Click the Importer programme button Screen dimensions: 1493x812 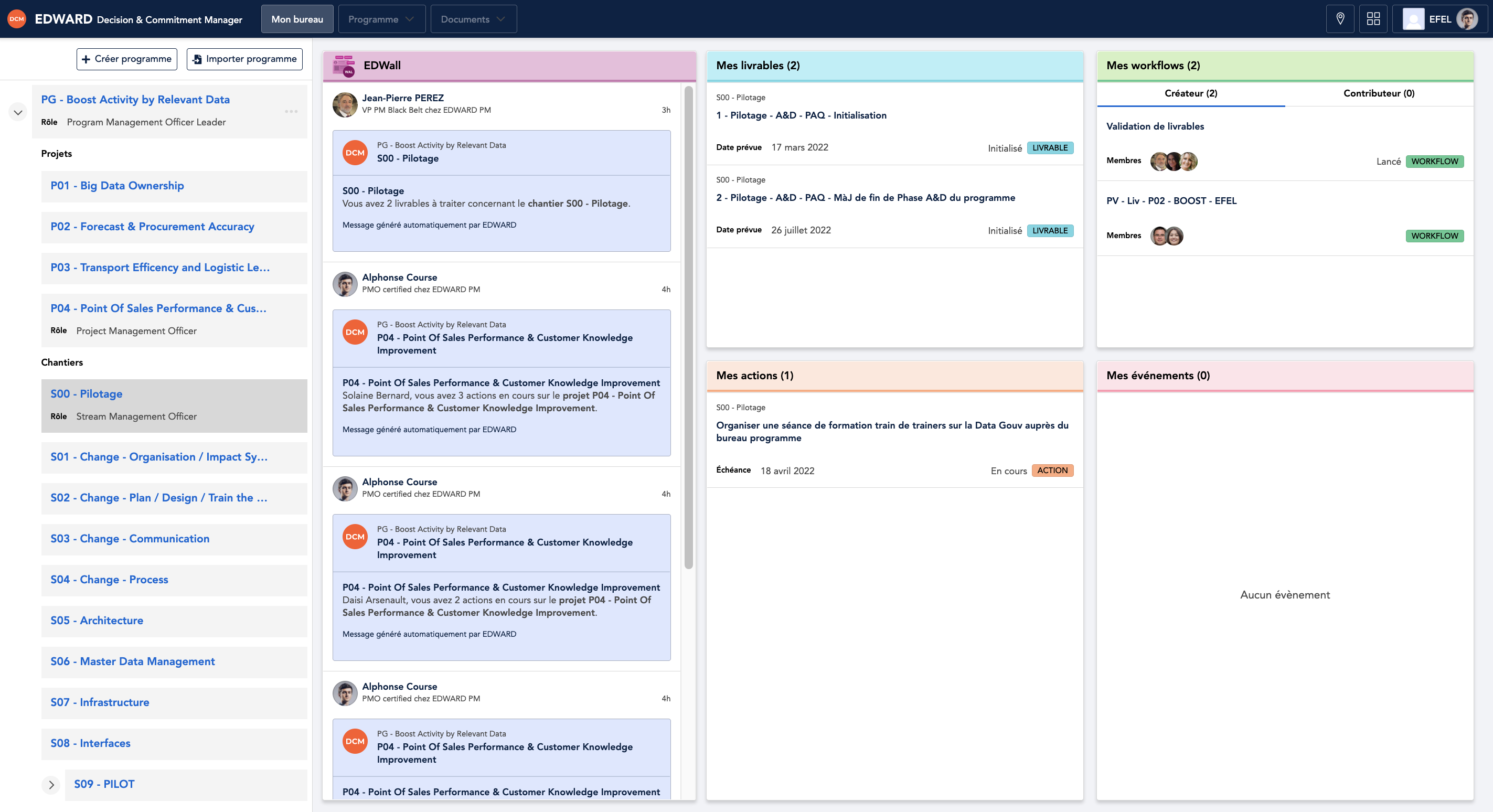[244, 59]
